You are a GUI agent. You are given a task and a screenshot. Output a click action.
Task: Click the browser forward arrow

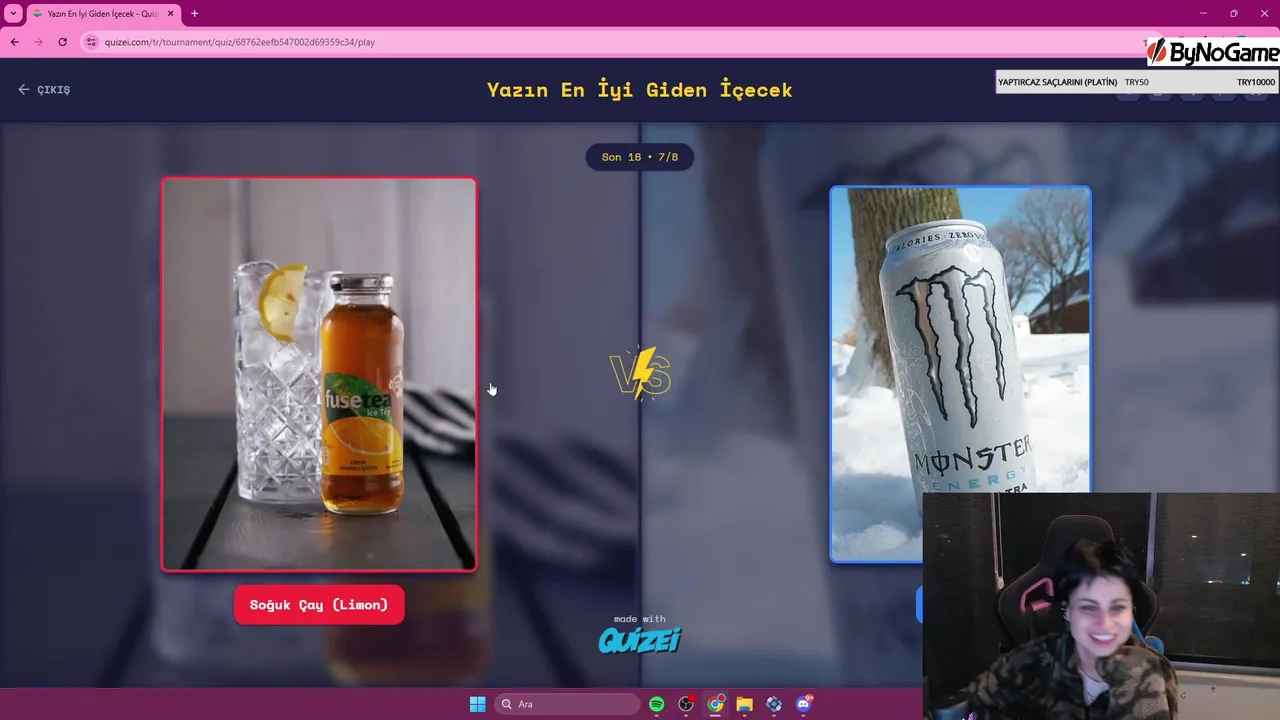click(38, 42)
